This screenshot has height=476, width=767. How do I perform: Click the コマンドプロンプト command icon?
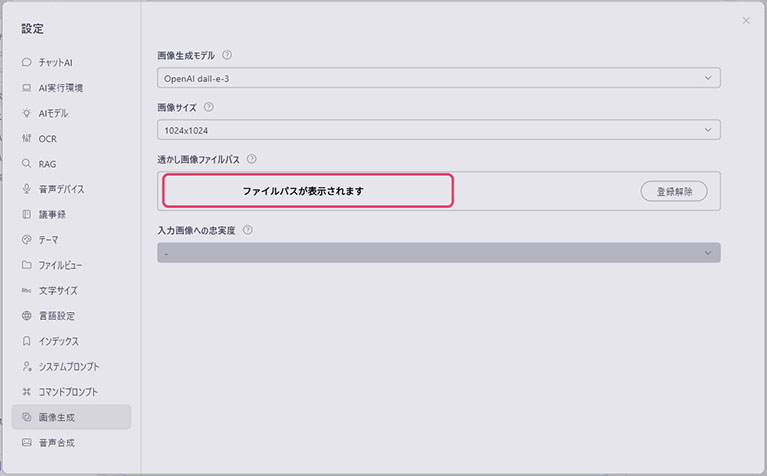tap(27, 391)
